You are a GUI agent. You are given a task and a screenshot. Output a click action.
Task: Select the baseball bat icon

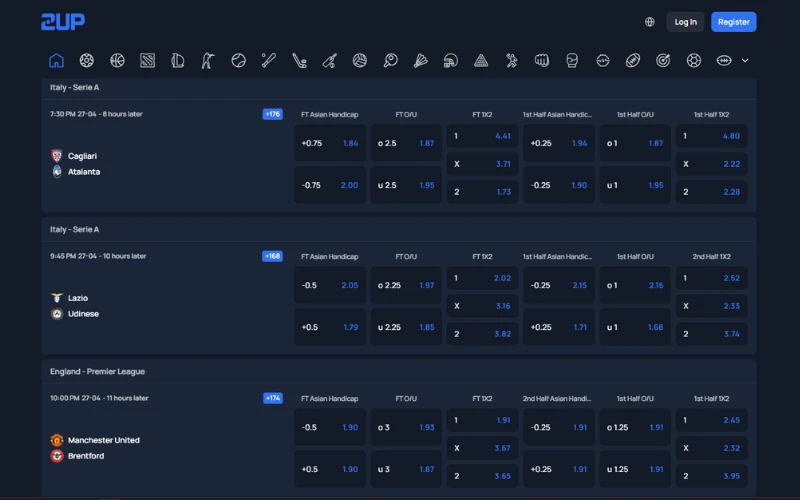pyautogui.click(x=269, y=60)
